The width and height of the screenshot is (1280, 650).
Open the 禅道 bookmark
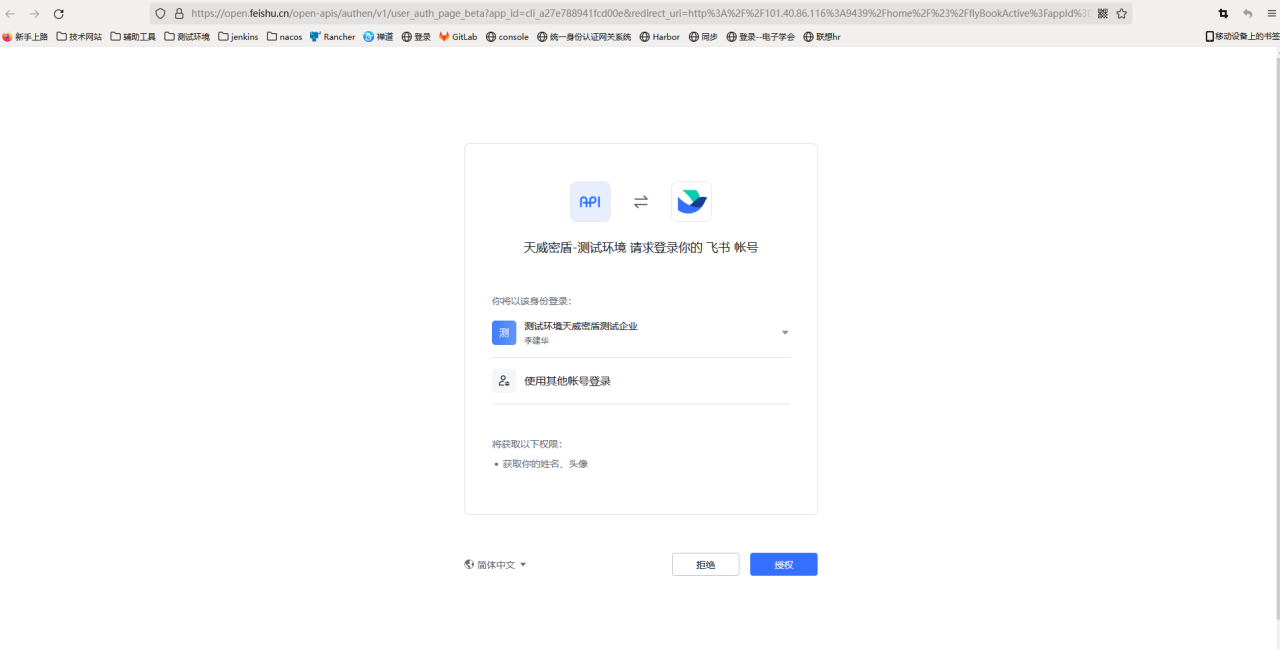click(378, 37)
